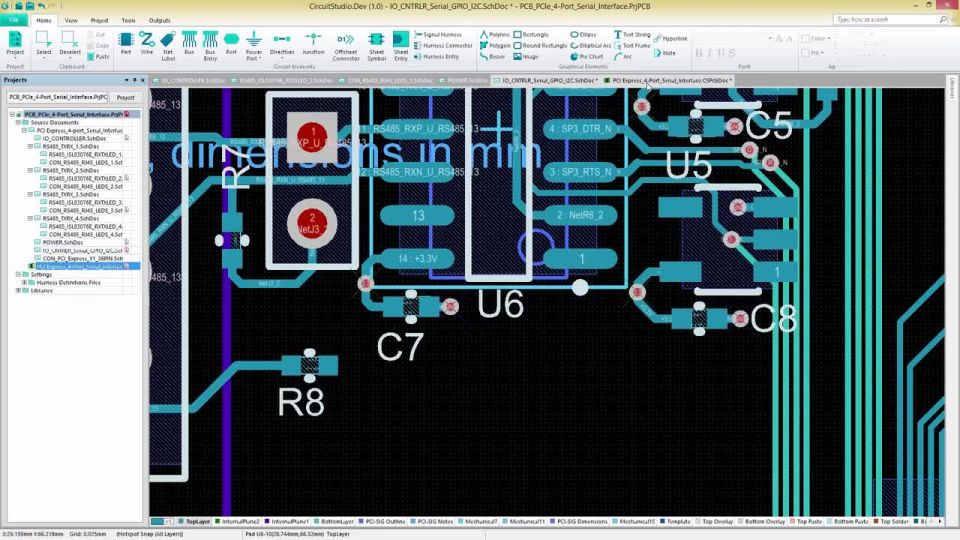Screen dimensions: 960x540
Task: Pick the Bus Entry tool
Action: click(210, 47)
